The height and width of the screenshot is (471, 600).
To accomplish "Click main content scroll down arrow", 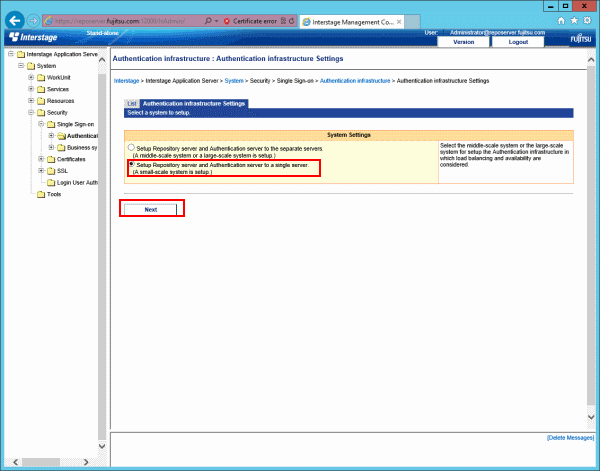I will point(591,417).
